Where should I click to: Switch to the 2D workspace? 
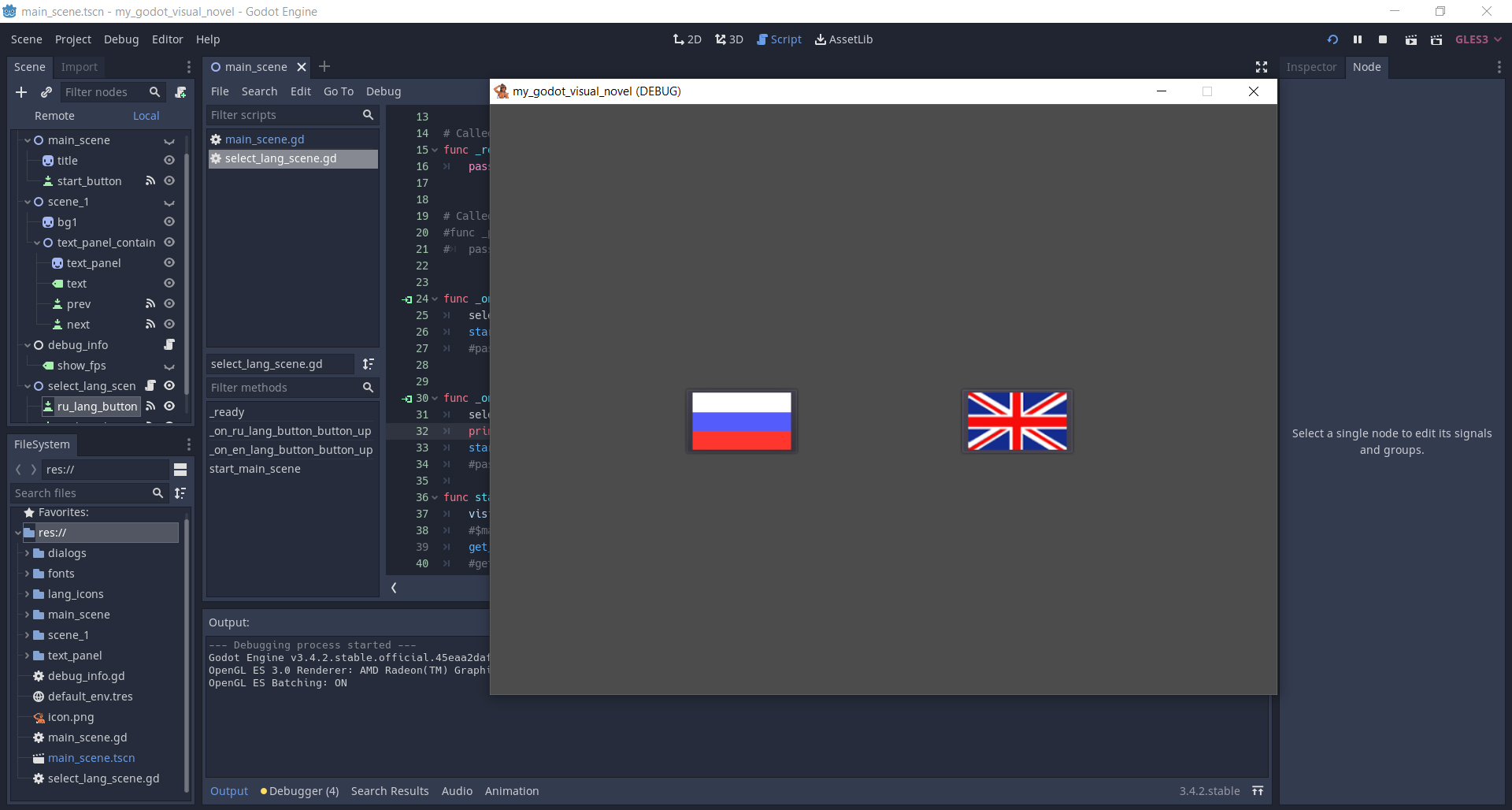pyautogui.click(x=687, y=39)
